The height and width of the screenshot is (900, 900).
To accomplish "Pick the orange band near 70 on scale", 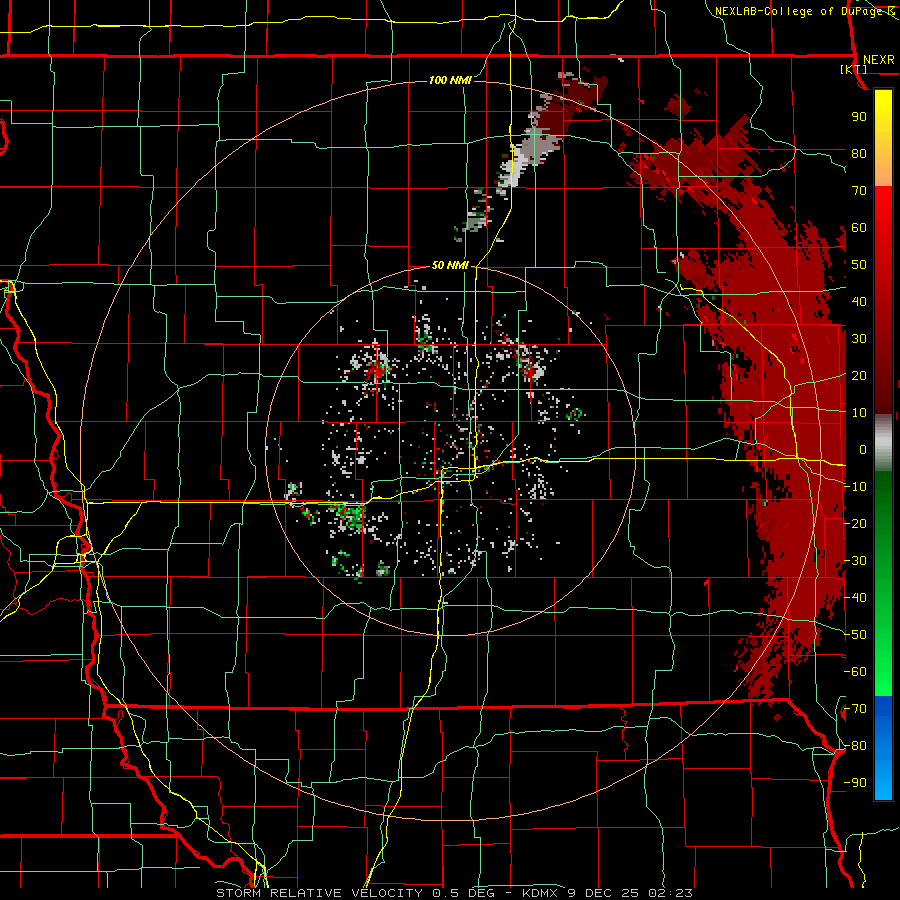I will tap(883, 170).
